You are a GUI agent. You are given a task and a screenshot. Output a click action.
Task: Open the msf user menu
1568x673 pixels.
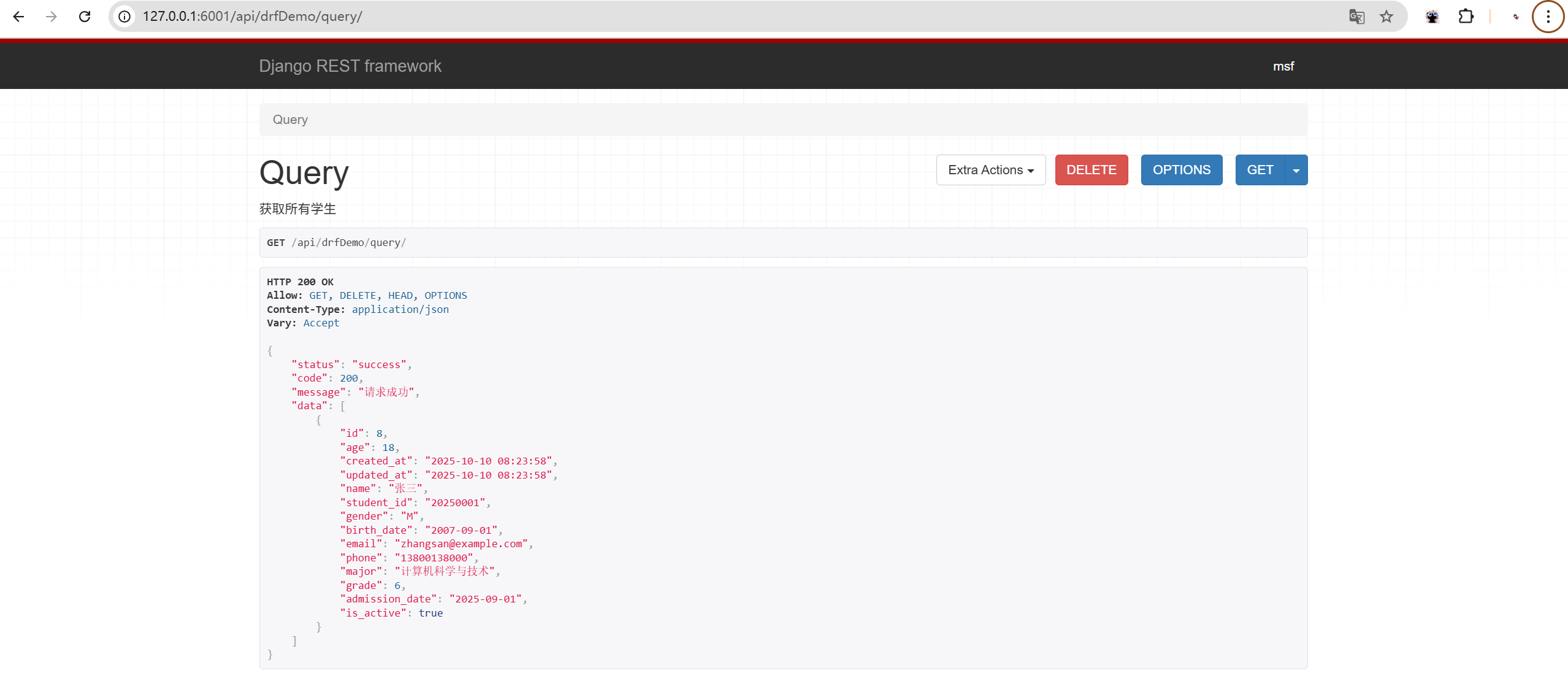coord(1283,66)
